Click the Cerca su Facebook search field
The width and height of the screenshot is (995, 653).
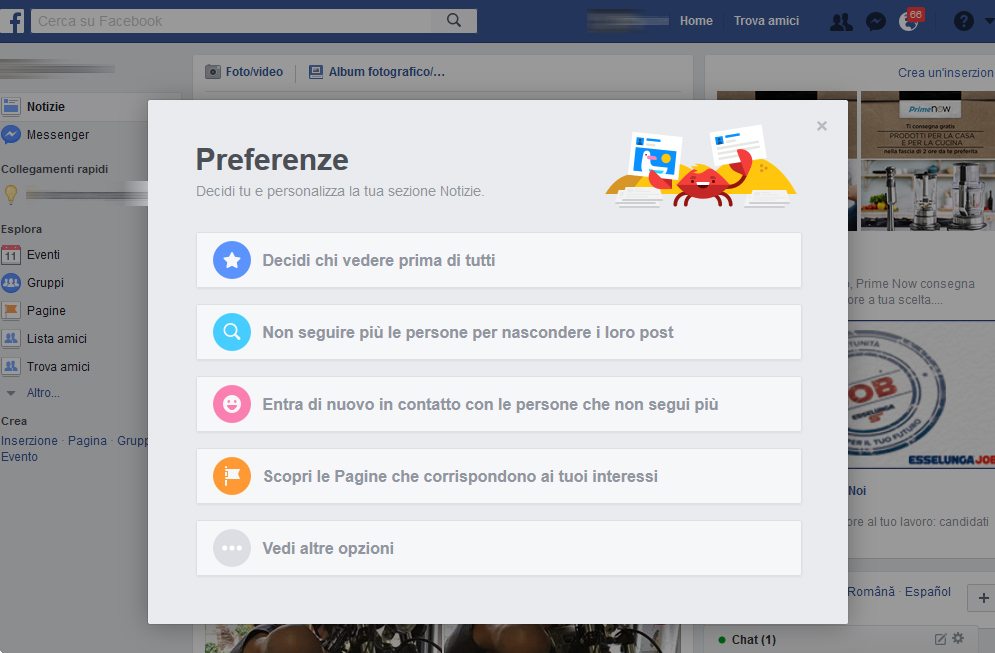(x=231, y=21)
